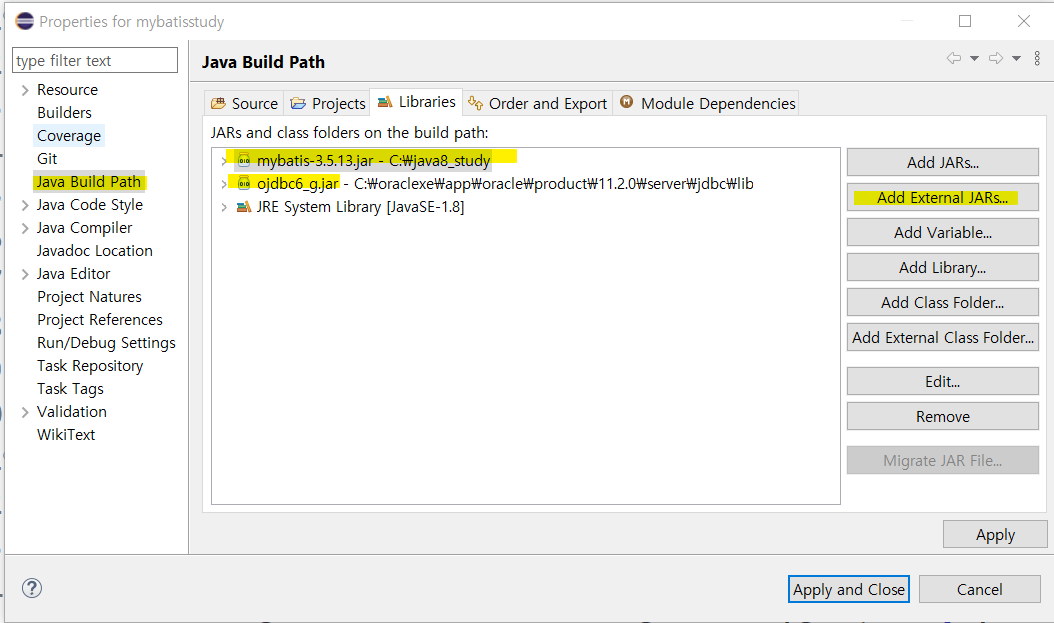Open the forward history dropdown arrow
This screenshot has height=623, width=1054.
click(1016, 58)
